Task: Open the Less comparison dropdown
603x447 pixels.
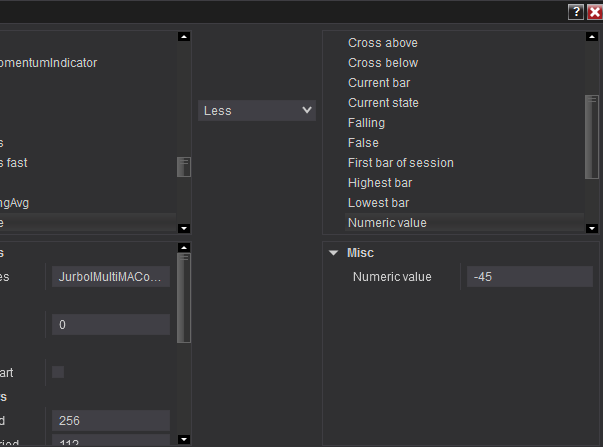Action: 257,111
